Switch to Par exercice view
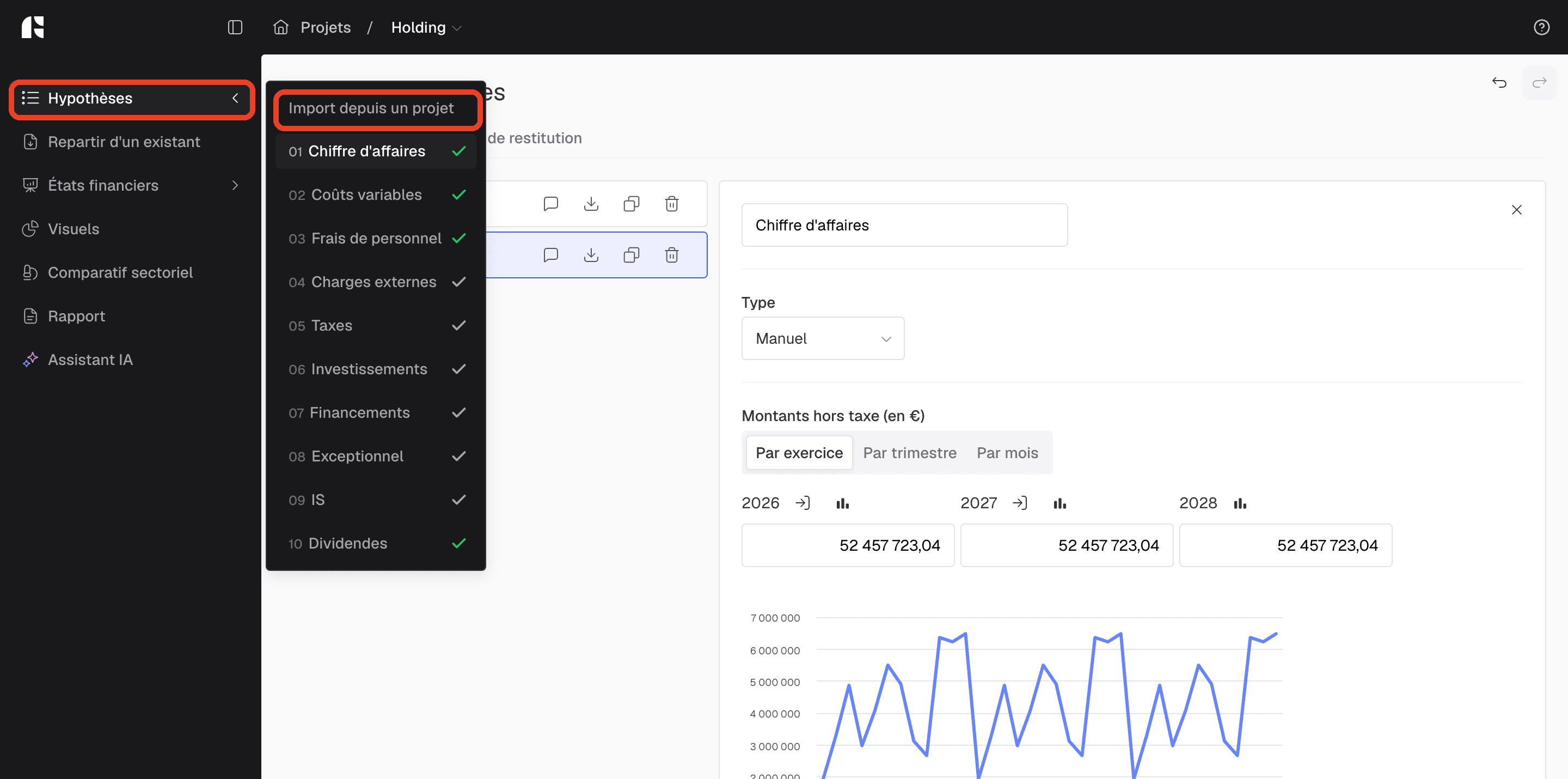 click(799, 453)
